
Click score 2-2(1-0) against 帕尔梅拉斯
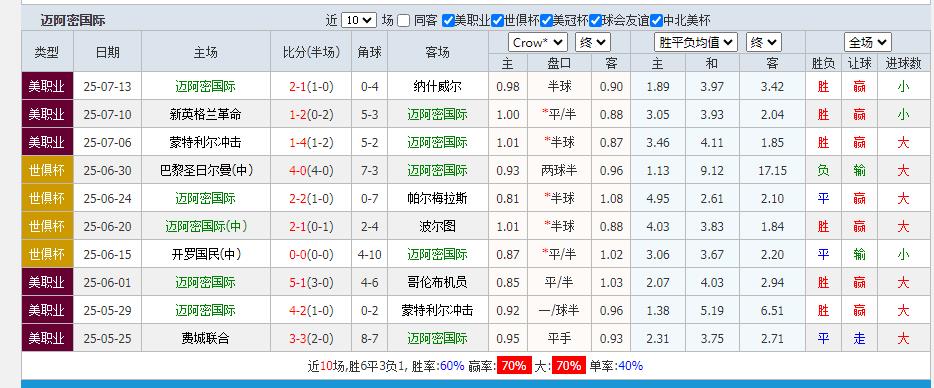click(311, 198)
